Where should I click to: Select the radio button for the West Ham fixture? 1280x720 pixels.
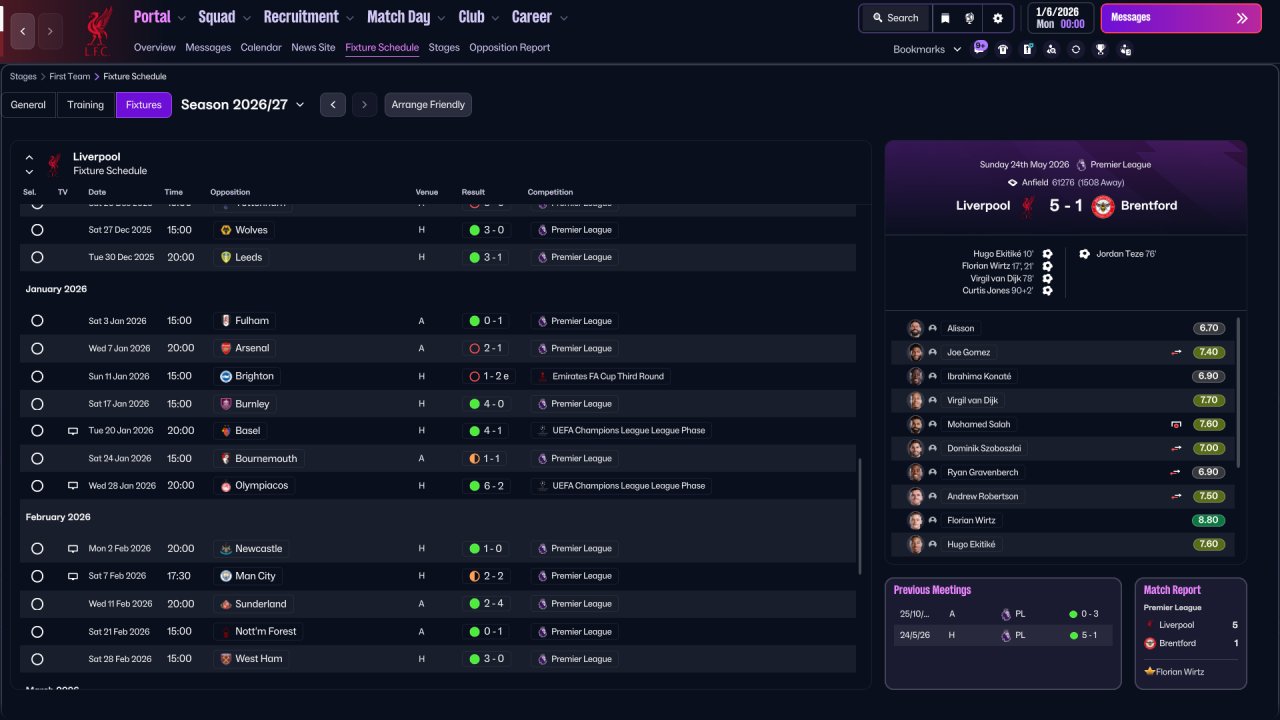click(x=37, y=659)
